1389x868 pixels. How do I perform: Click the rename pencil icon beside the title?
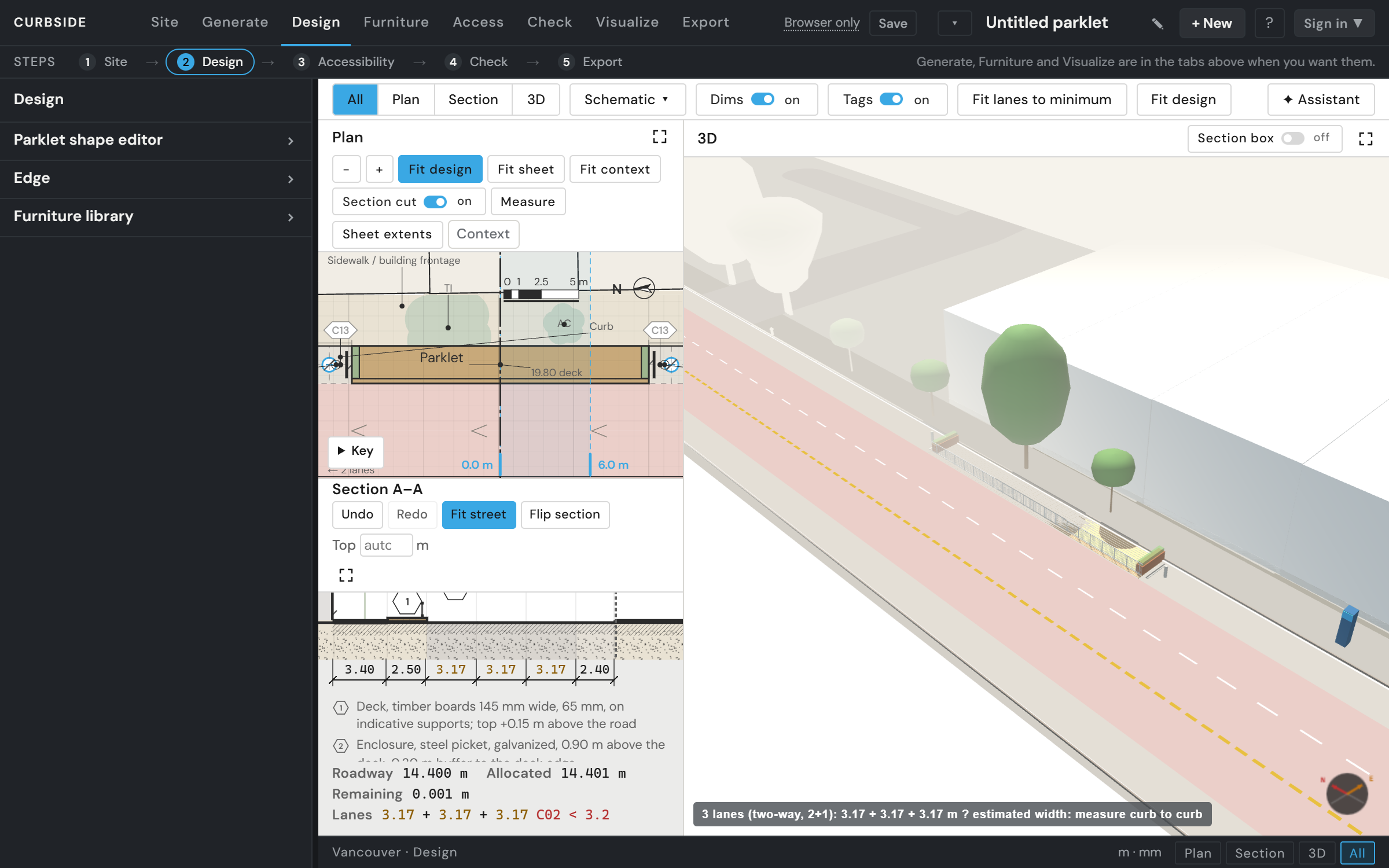tap(1157, 23)
